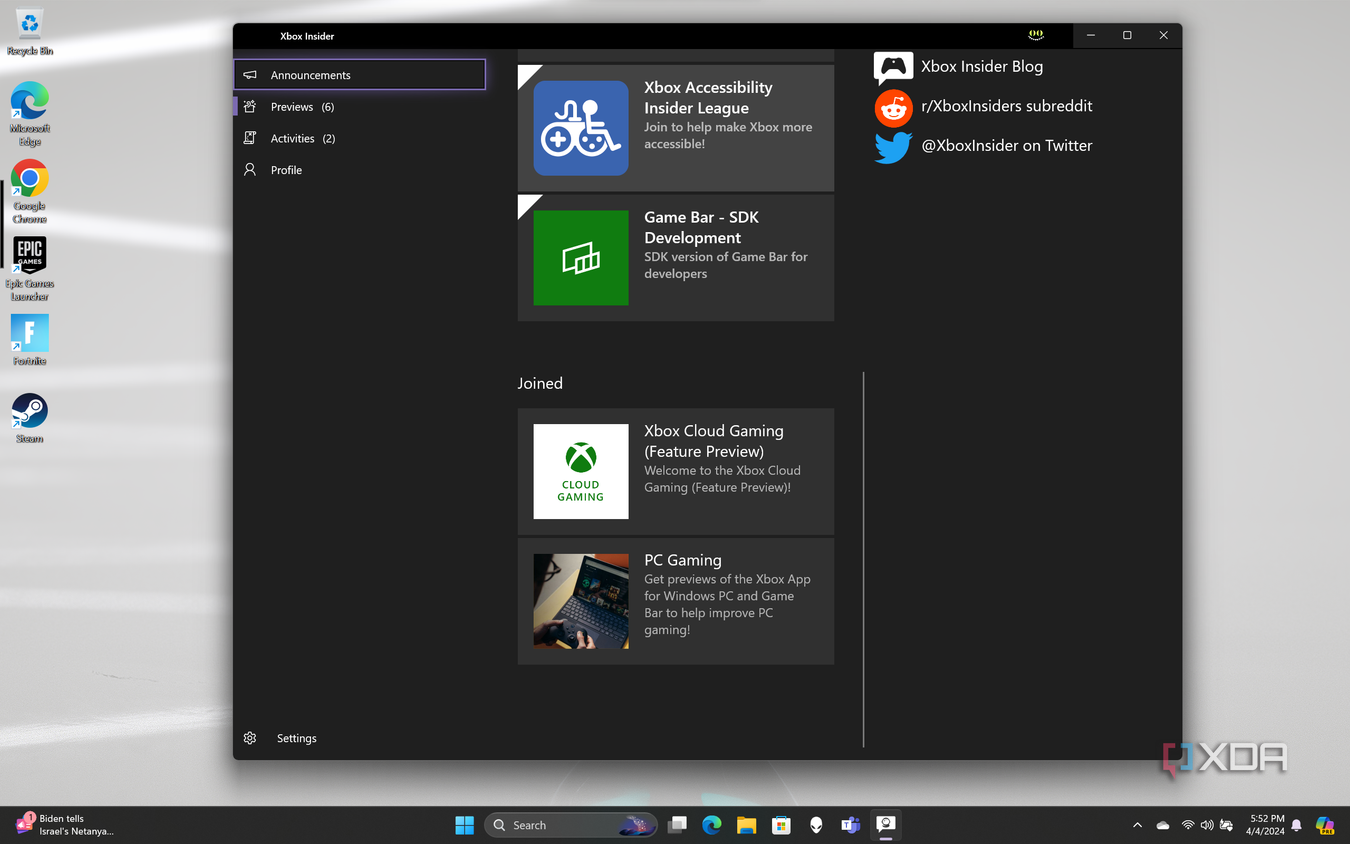1350x844 pixels.
Task: Click the feedback smiley face icon in title bar
Action: click(x=1036, y=35)
